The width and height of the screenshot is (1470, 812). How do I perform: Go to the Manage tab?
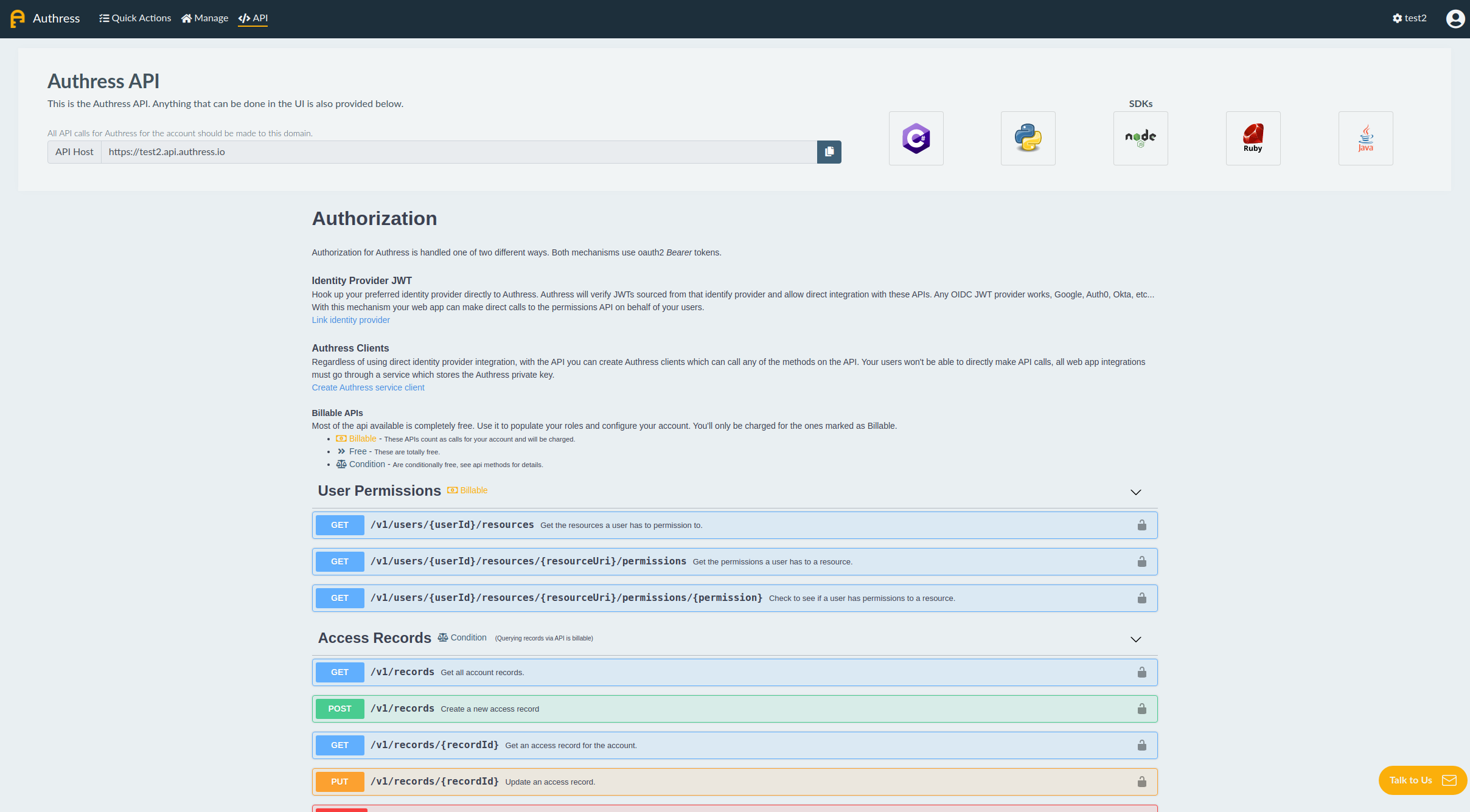205,18
